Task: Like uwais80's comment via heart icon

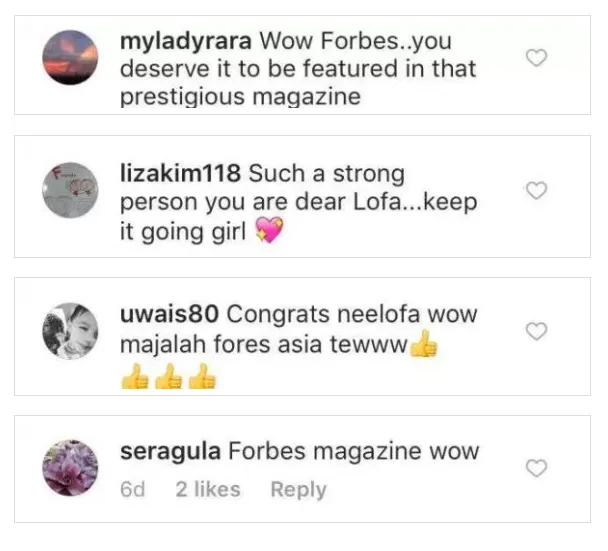Action: [536, 331]
